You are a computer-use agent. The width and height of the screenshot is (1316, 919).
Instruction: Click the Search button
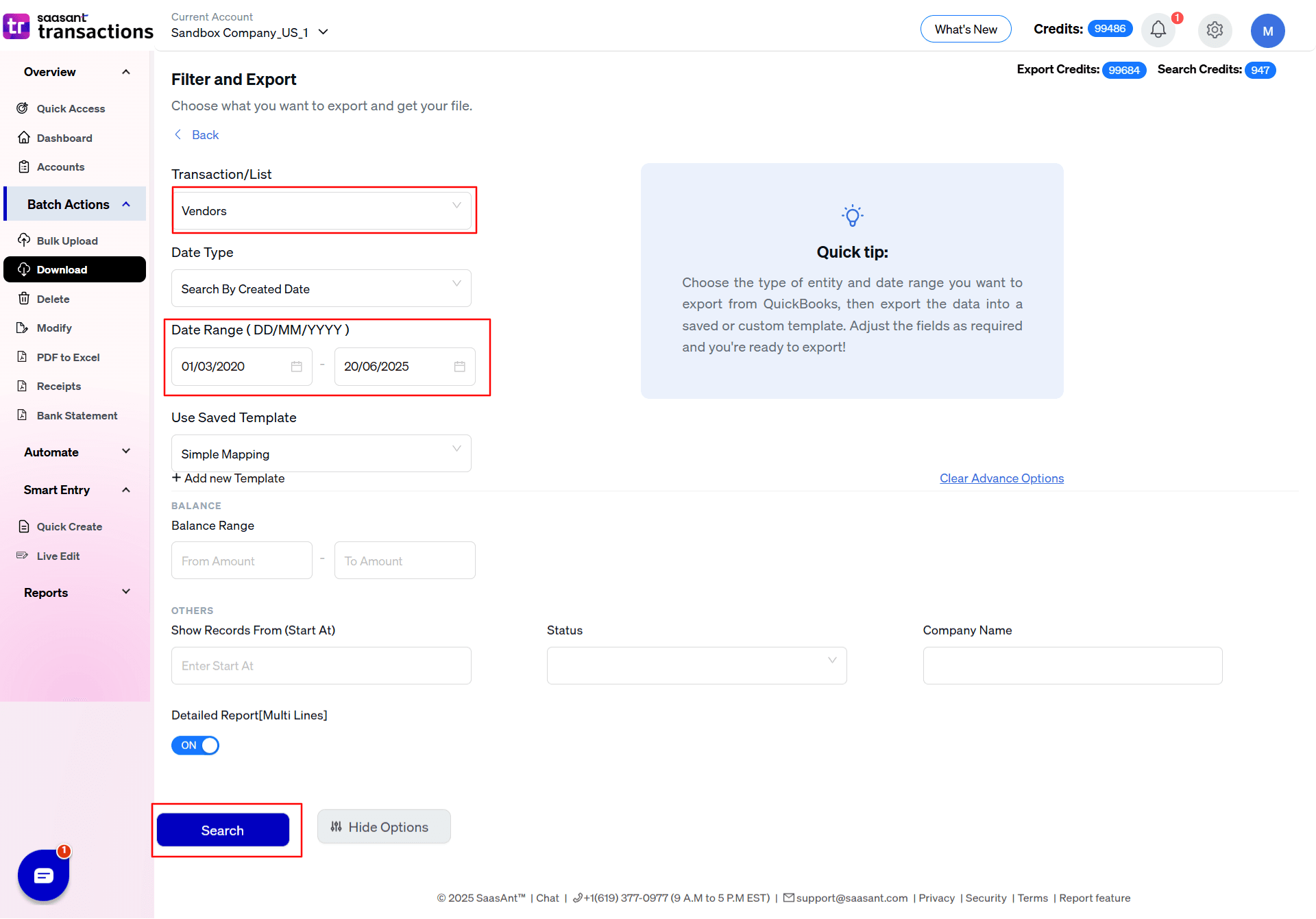[223, 830]
